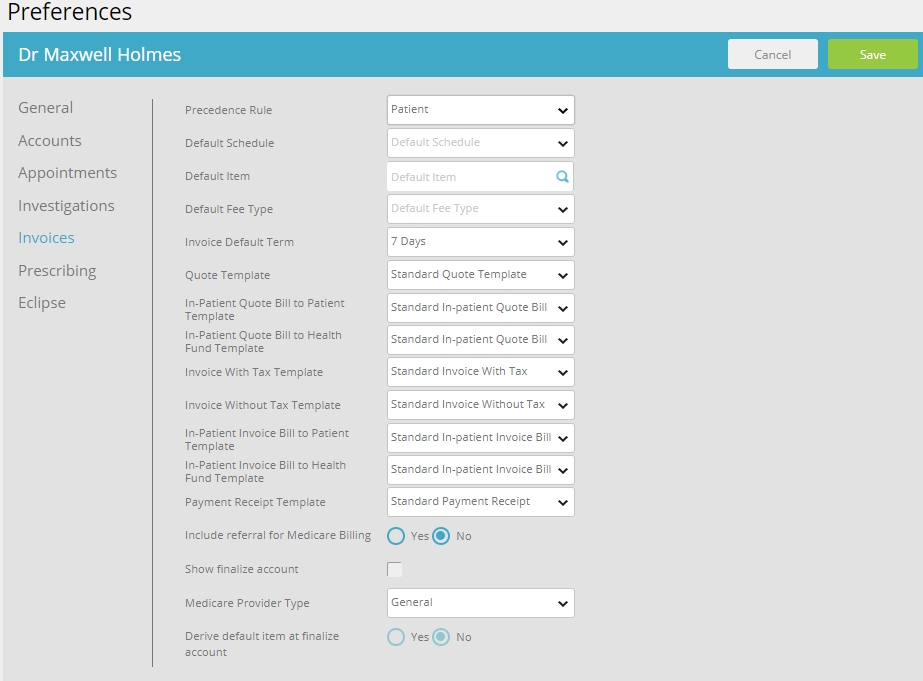The width and height of the screenshot is (923, 681).
Task: Open the Prescribing preferences section
Action: click(x=57, y=271)
